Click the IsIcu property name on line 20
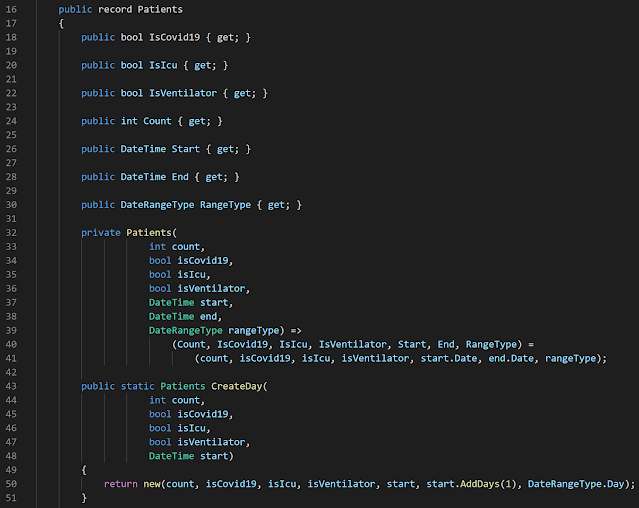The height and width of the screenshot is (508, 639). [163, 65]
